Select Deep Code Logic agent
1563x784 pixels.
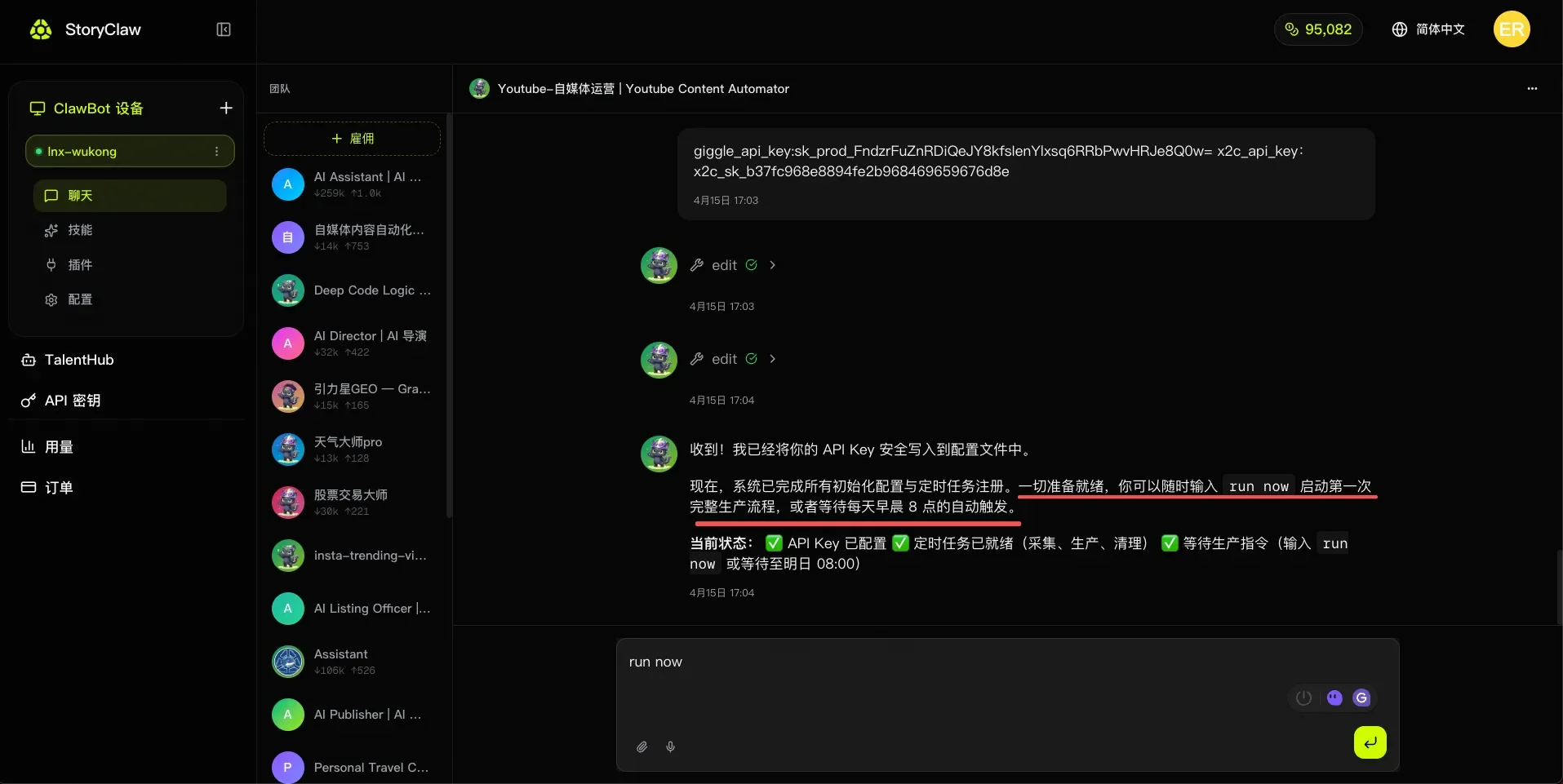pyautogui.click(x=352, y=290)
